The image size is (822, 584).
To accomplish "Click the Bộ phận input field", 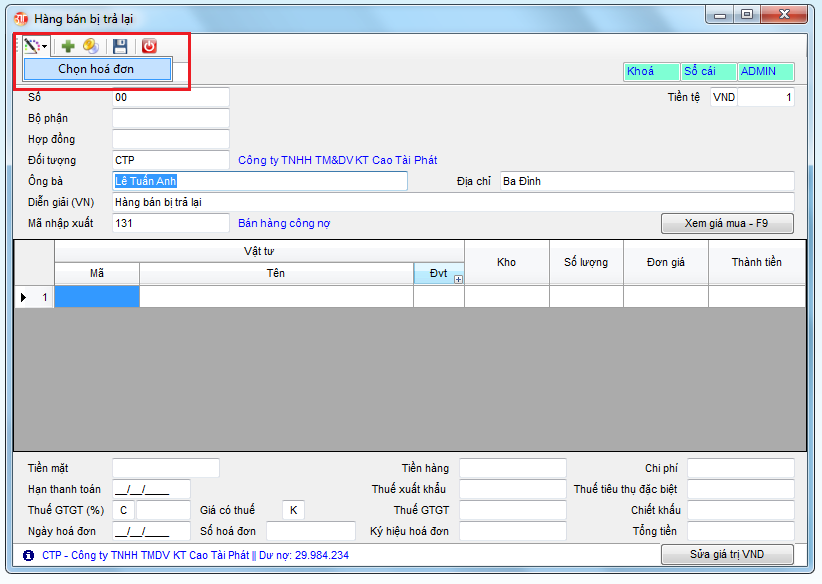I will coord(171,119).
